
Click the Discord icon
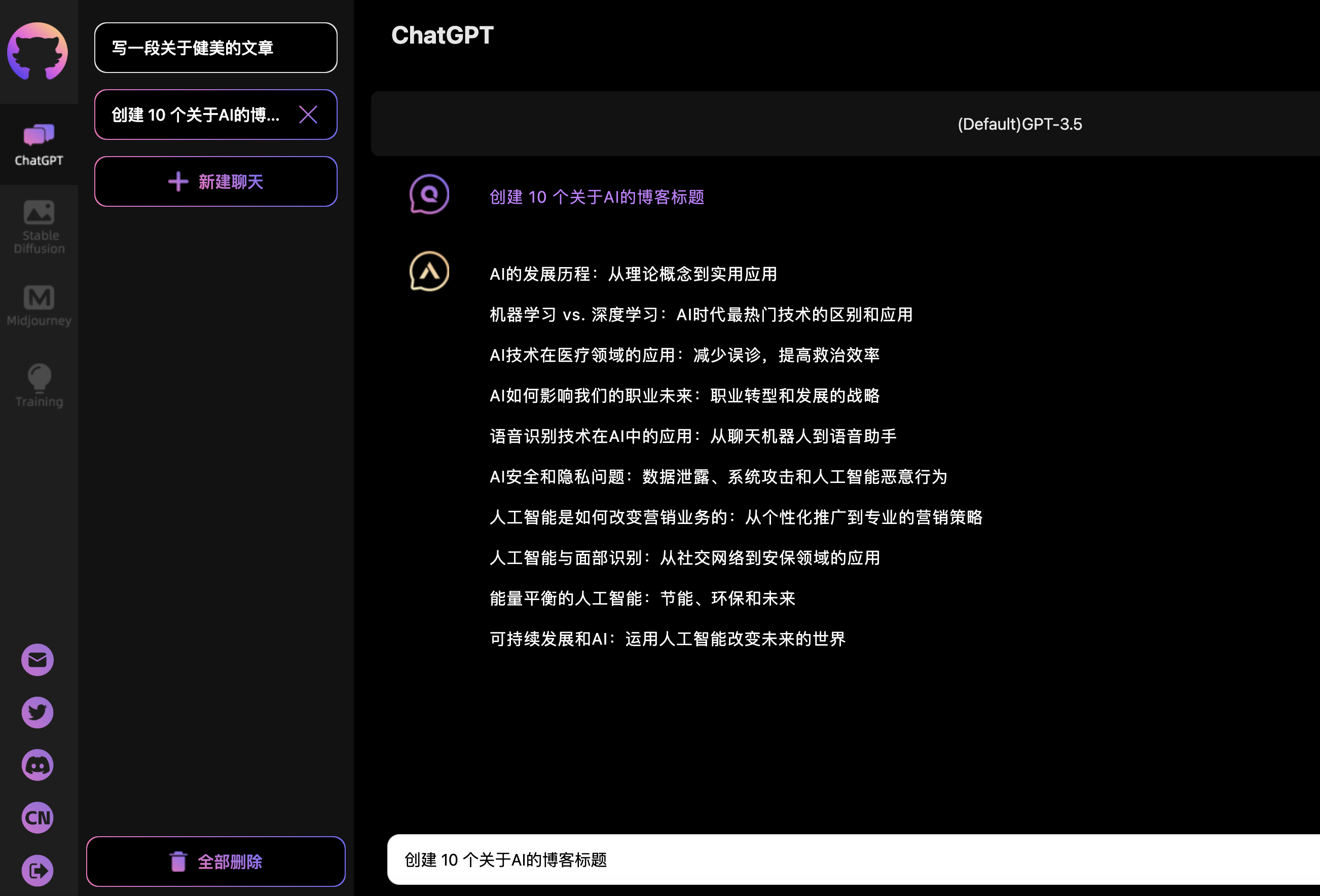click(38, 765)
